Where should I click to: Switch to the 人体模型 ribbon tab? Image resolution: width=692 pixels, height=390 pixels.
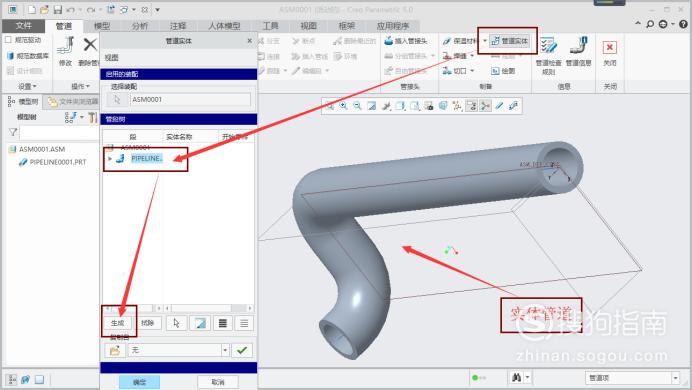(x=224, y=26)
